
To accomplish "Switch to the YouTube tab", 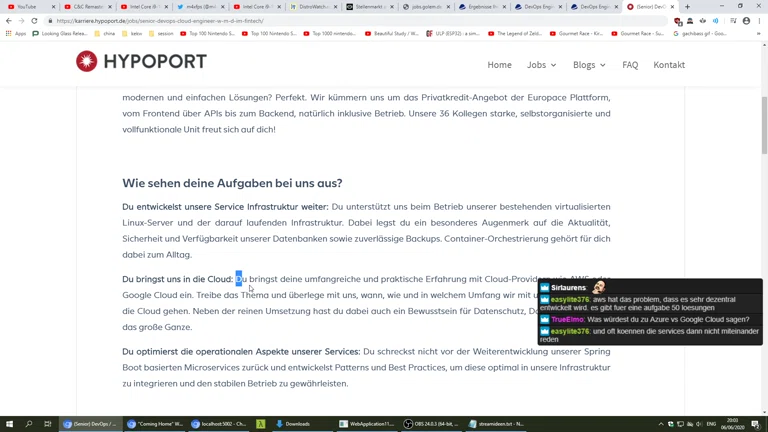I will 27,7.
